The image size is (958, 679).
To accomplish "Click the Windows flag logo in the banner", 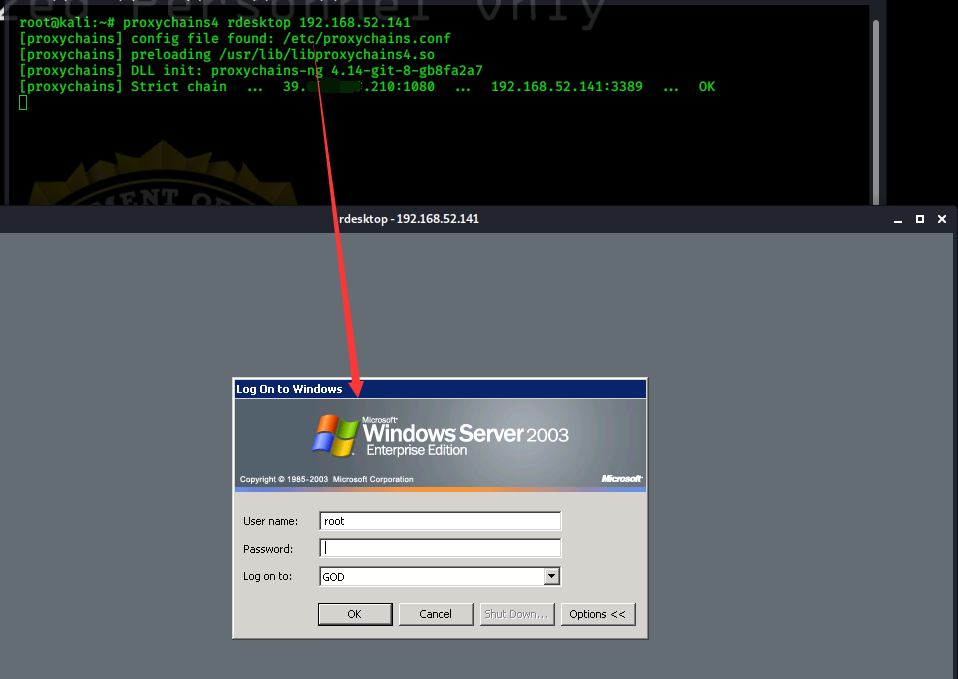I will click(335, 435).
